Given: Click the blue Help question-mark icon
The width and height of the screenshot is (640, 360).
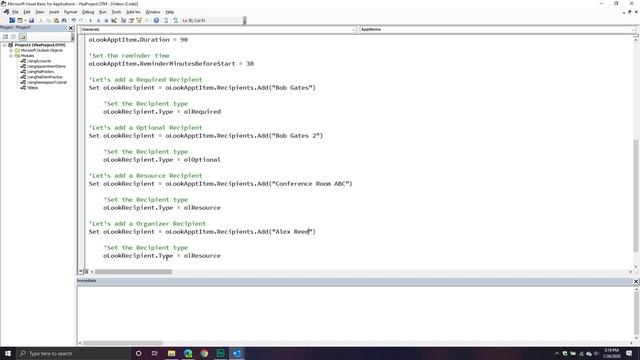Looking at the screenshot, I should coord(156,20).
